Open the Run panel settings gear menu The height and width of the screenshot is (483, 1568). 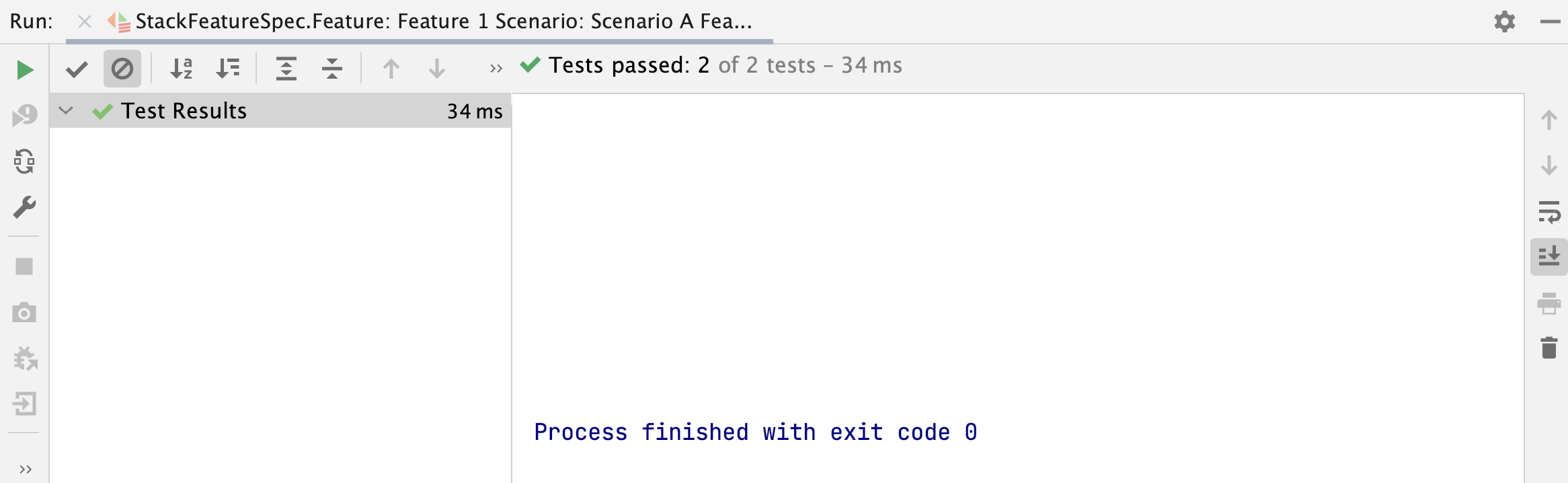click(x=1504, y=20)
